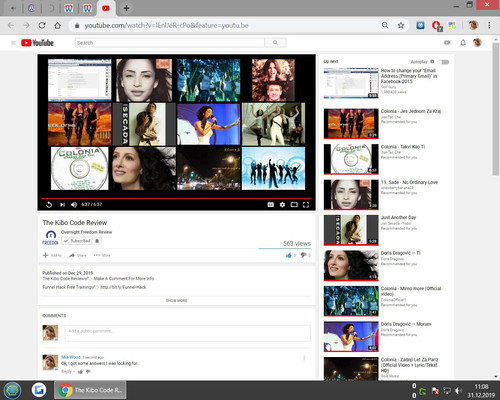Viewport: 500px width, 400px height.
Task: Click the replay video icon
Action: pos(49,204)
